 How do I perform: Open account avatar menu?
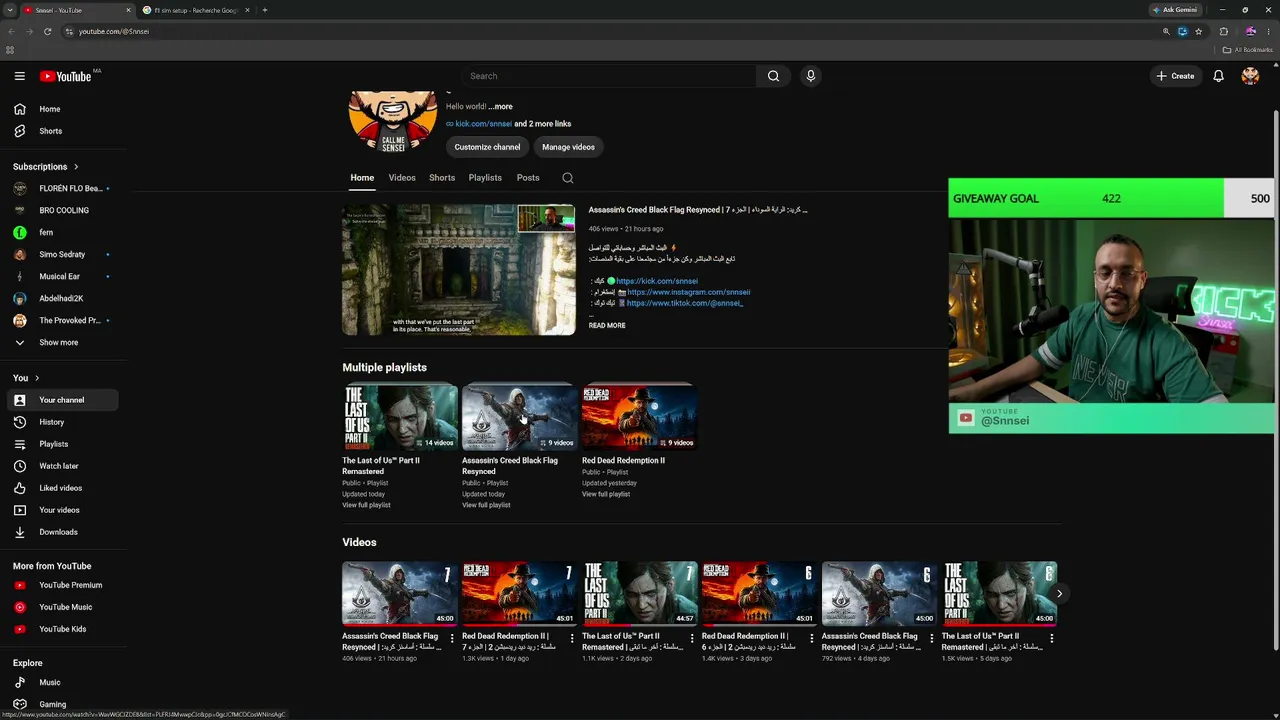tap(1250, 76)
